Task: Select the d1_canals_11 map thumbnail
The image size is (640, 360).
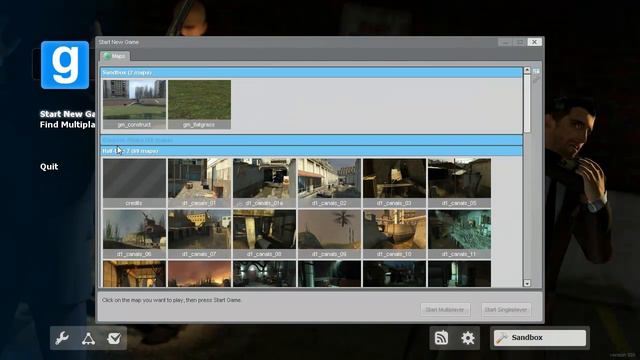Action: tap(459, 234)
